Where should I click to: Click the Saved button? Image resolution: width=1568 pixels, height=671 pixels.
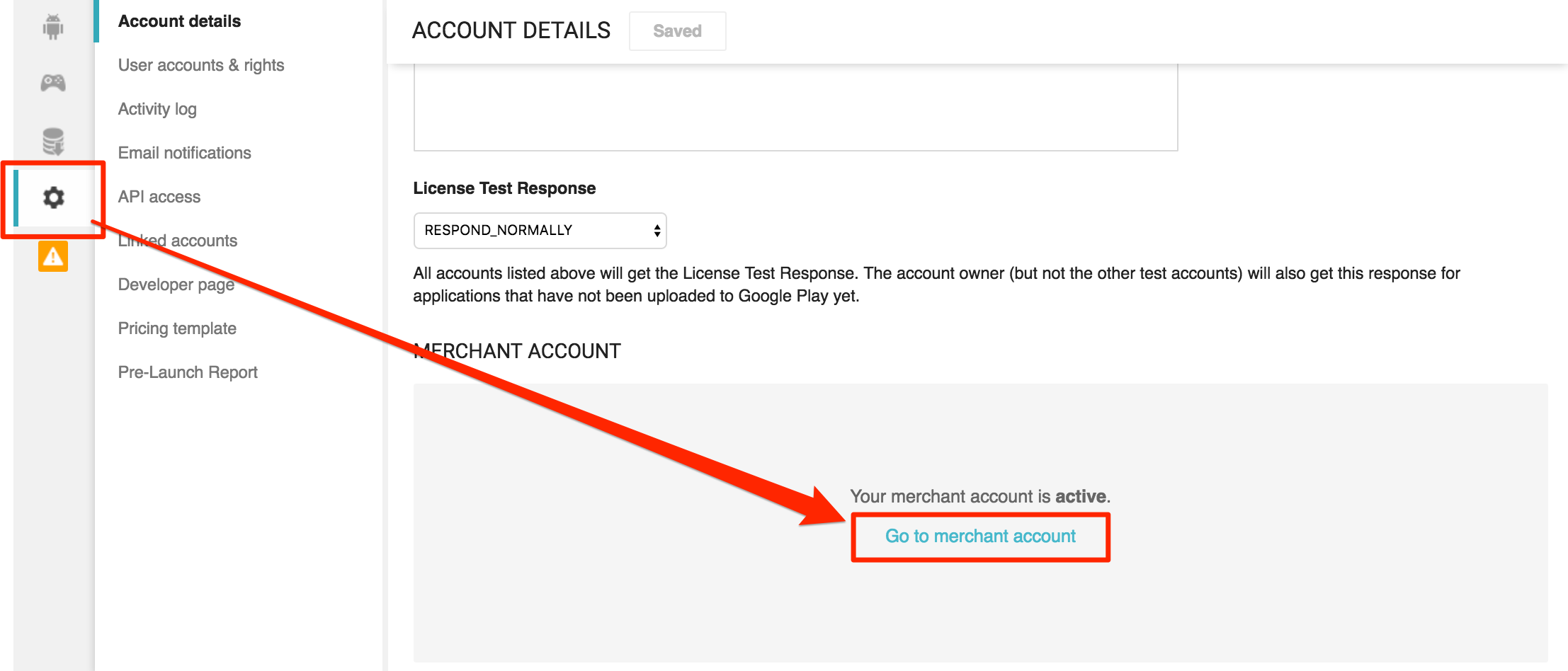point(677,31)
